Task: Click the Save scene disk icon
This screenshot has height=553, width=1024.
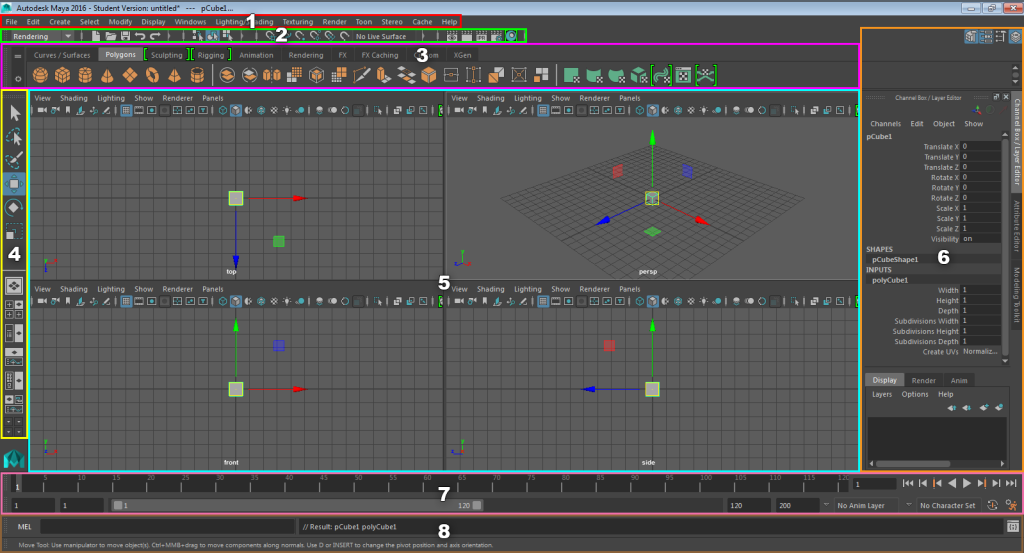Action: [x=125, y=36]
